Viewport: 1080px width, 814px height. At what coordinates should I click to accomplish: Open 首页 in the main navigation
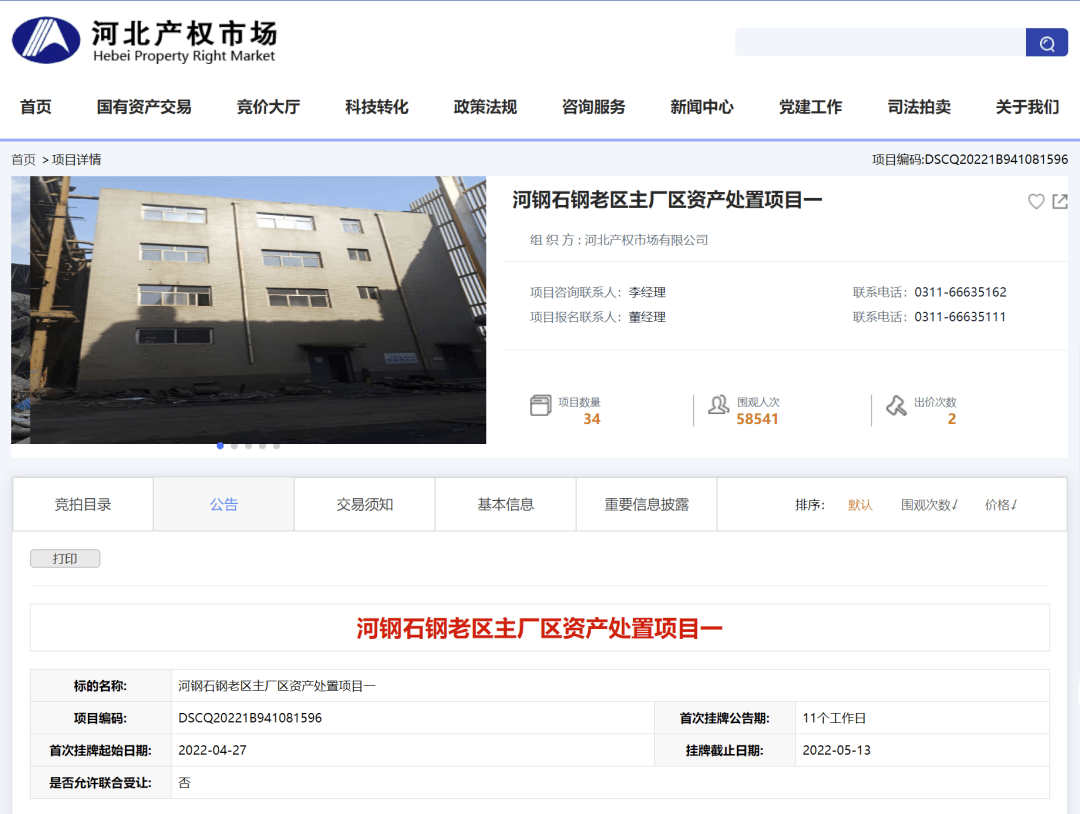[36, 107]
